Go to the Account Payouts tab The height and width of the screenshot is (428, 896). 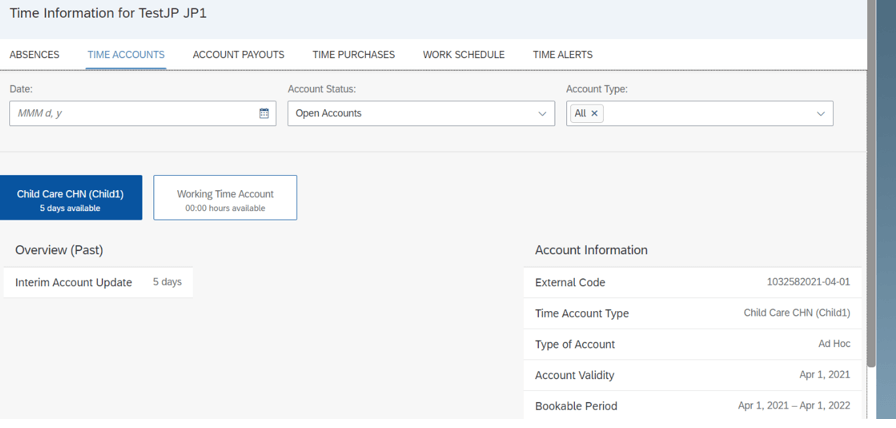(238, 55)
